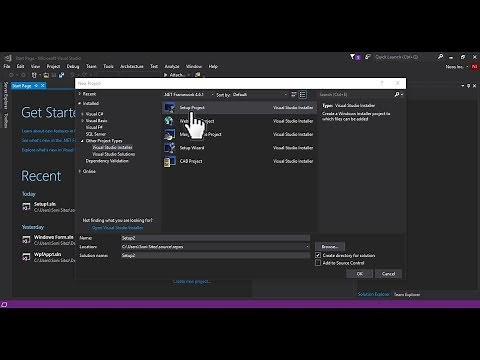Screen dimensions: 480x360
Task: Select the Setup Wizard template icon
Action: pos(169,148)
